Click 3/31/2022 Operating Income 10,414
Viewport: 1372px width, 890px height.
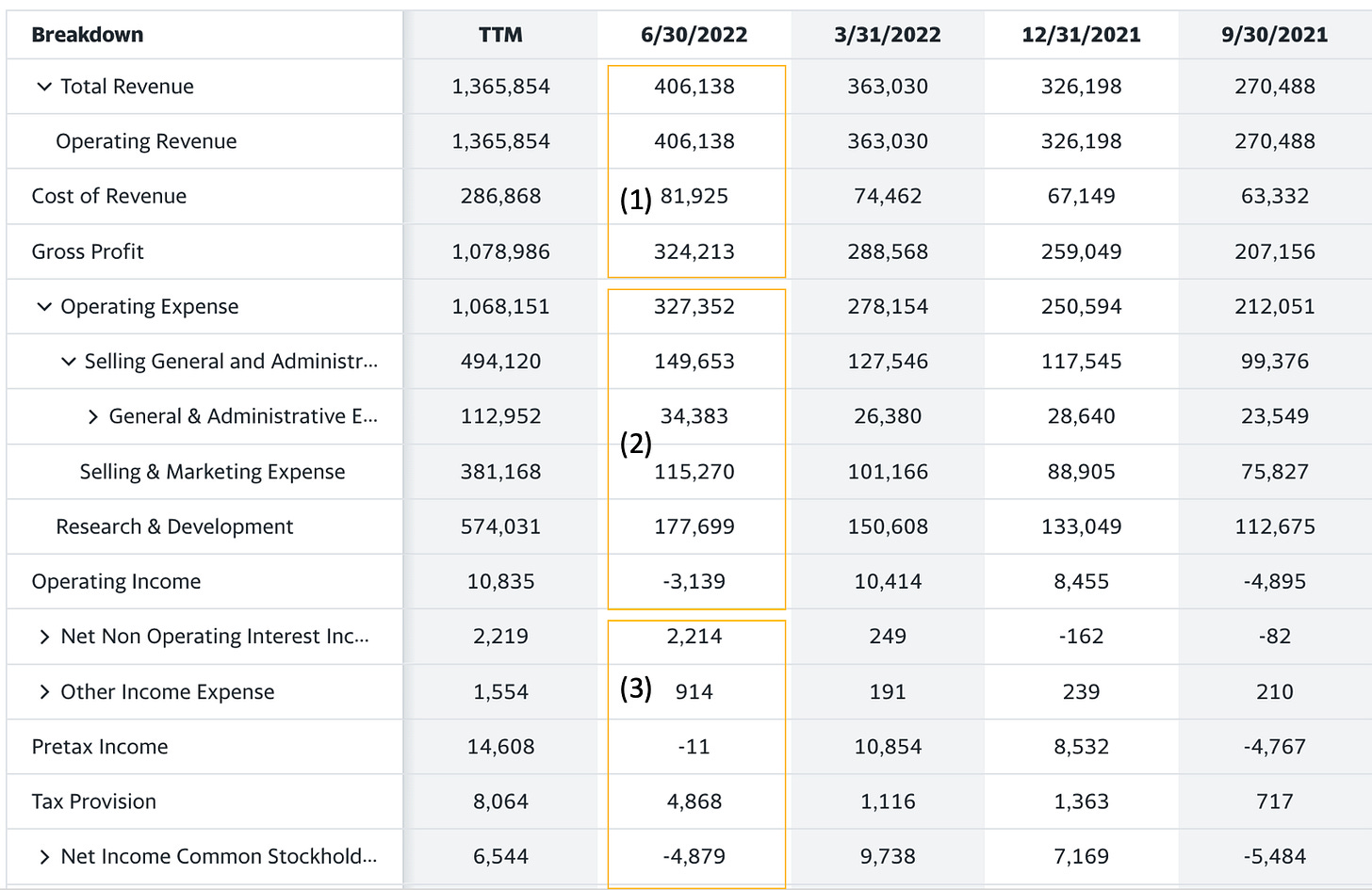tap(888, 582)
